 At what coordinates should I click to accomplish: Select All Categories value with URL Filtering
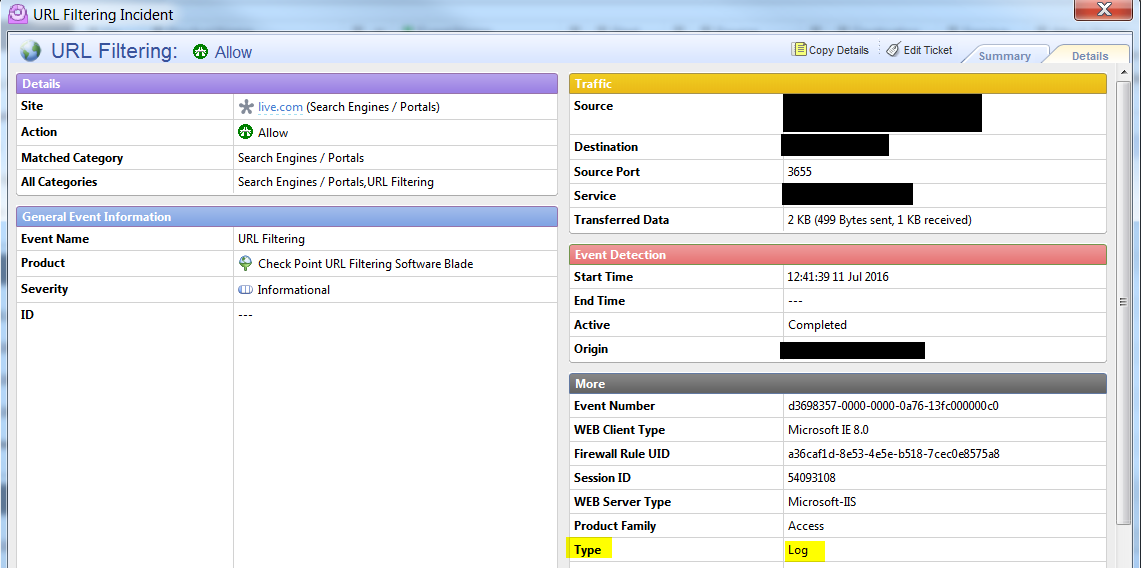click(335, 182)
